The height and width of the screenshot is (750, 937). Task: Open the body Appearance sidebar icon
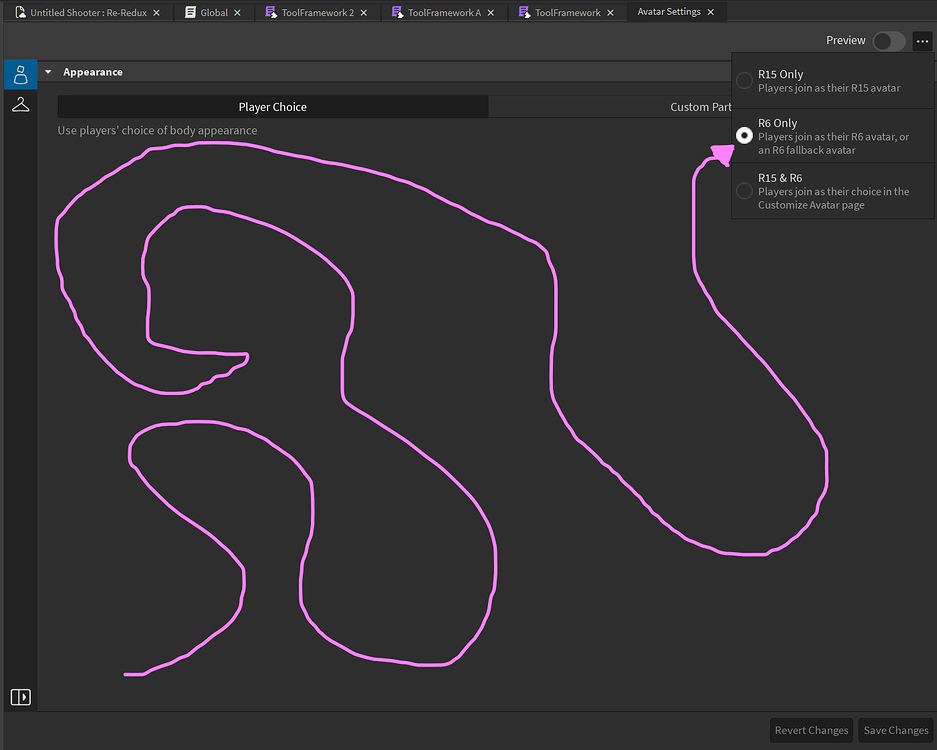coord(20,74)
